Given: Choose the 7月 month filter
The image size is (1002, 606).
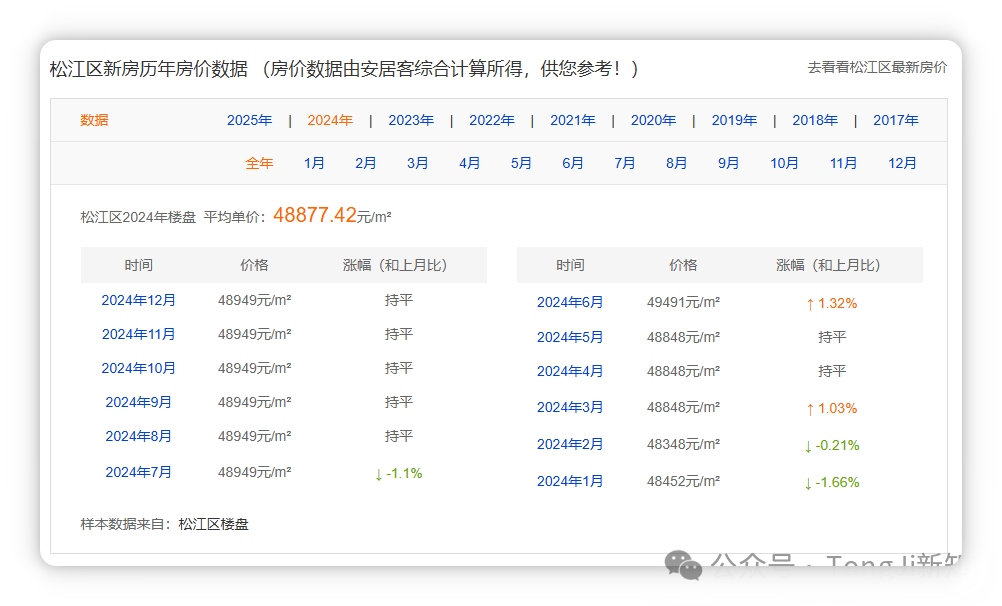Looking at the screenshot, I should (624, 163).
